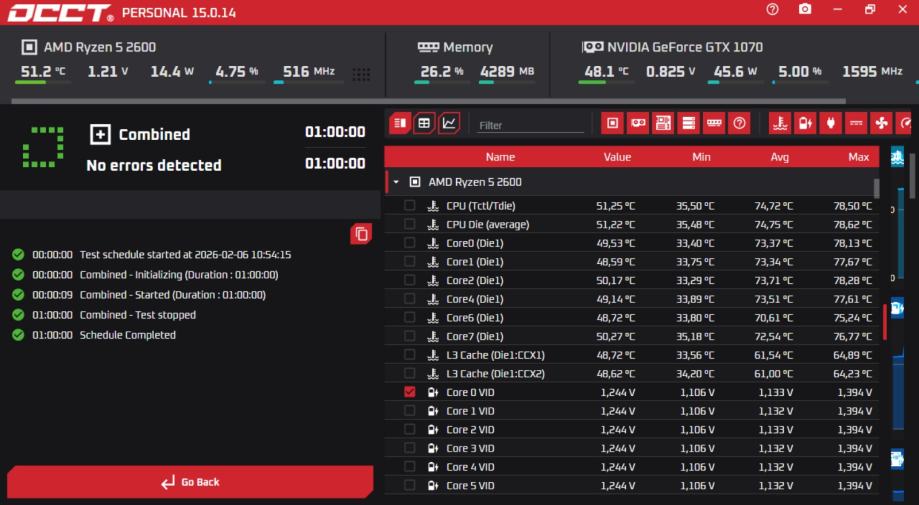Collapse the AMD Ryzen 5 2600 sensor group
The image size is (919, 505).
[396, 182]
